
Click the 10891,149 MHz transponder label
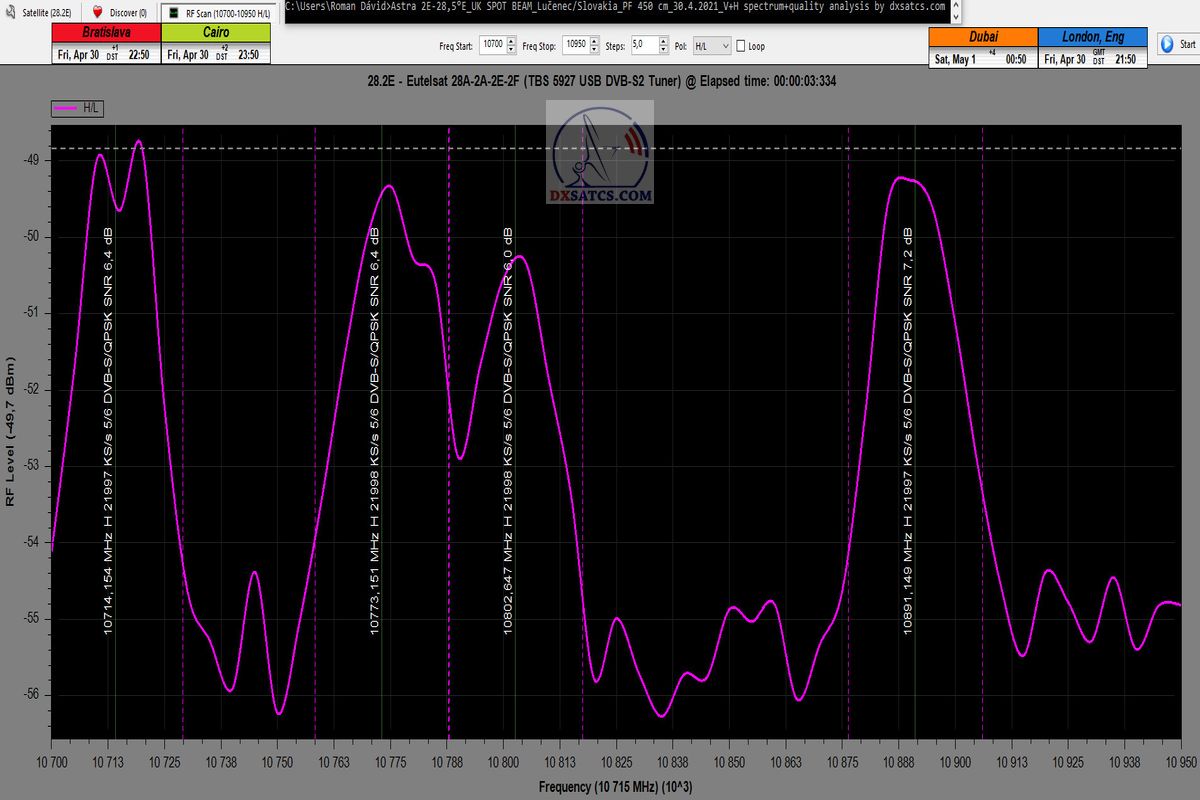[x=907, y=430]
